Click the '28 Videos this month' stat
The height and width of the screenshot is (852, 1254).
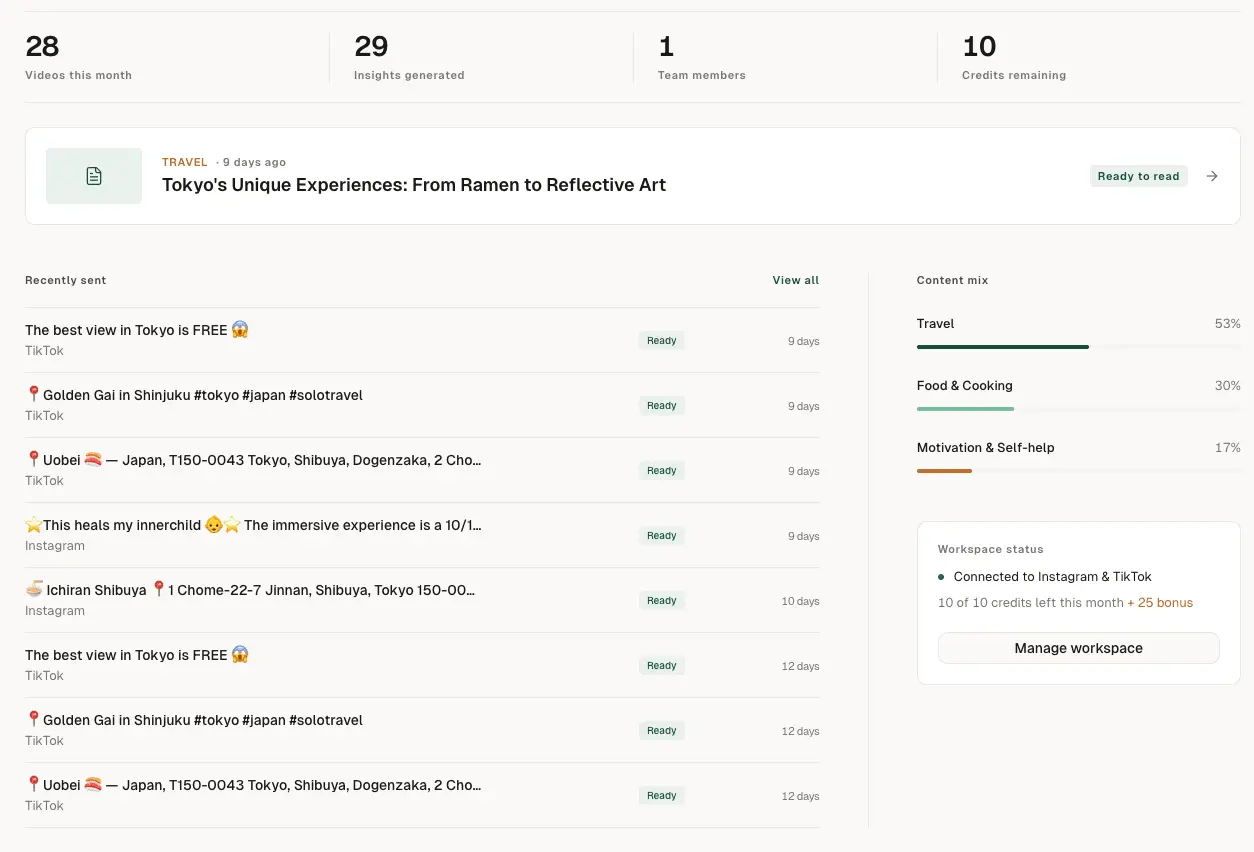click(x=78, y=58)
